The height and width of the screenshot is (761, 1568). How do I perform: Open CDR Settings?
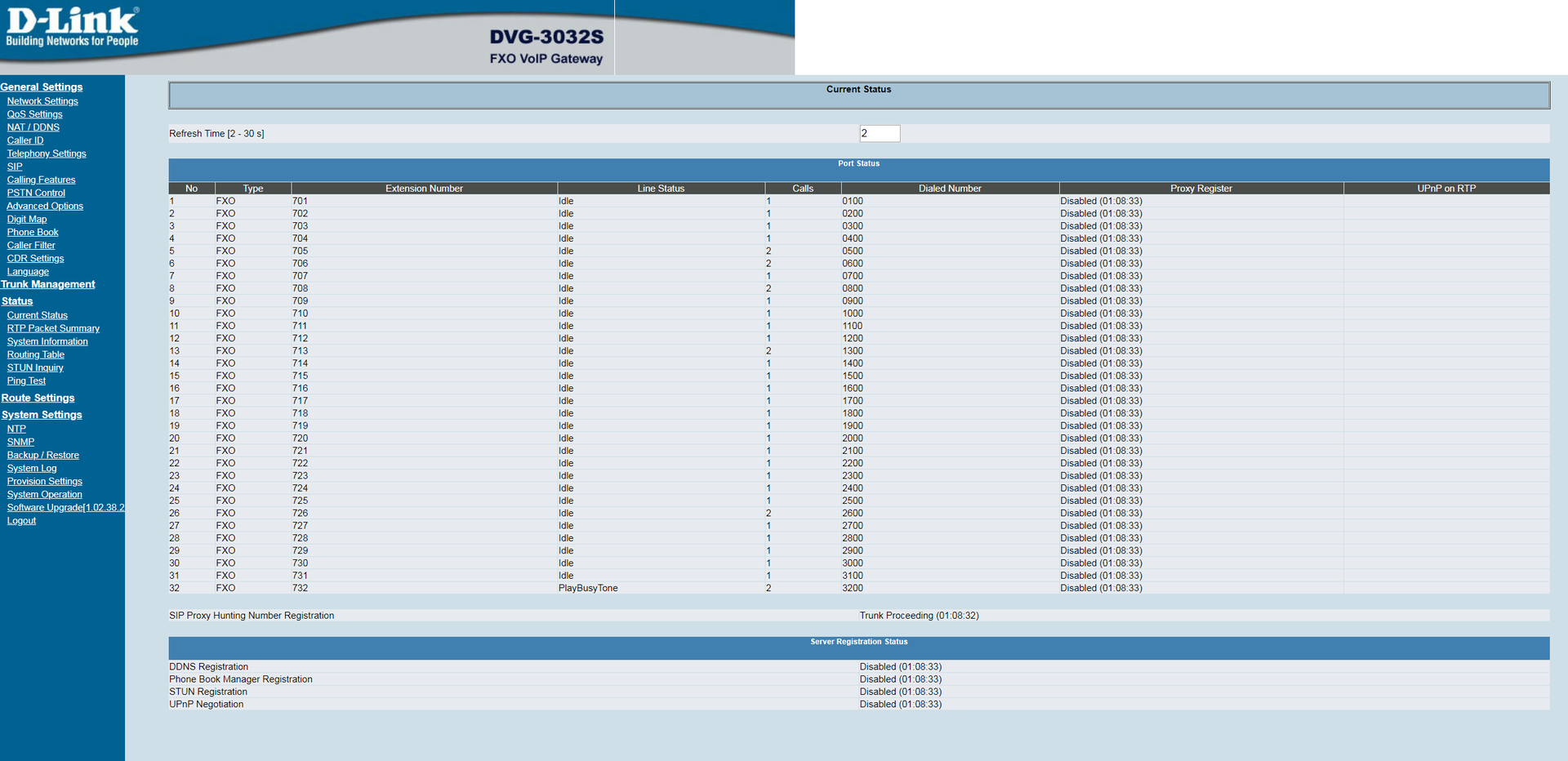click(x=35, y=258)
